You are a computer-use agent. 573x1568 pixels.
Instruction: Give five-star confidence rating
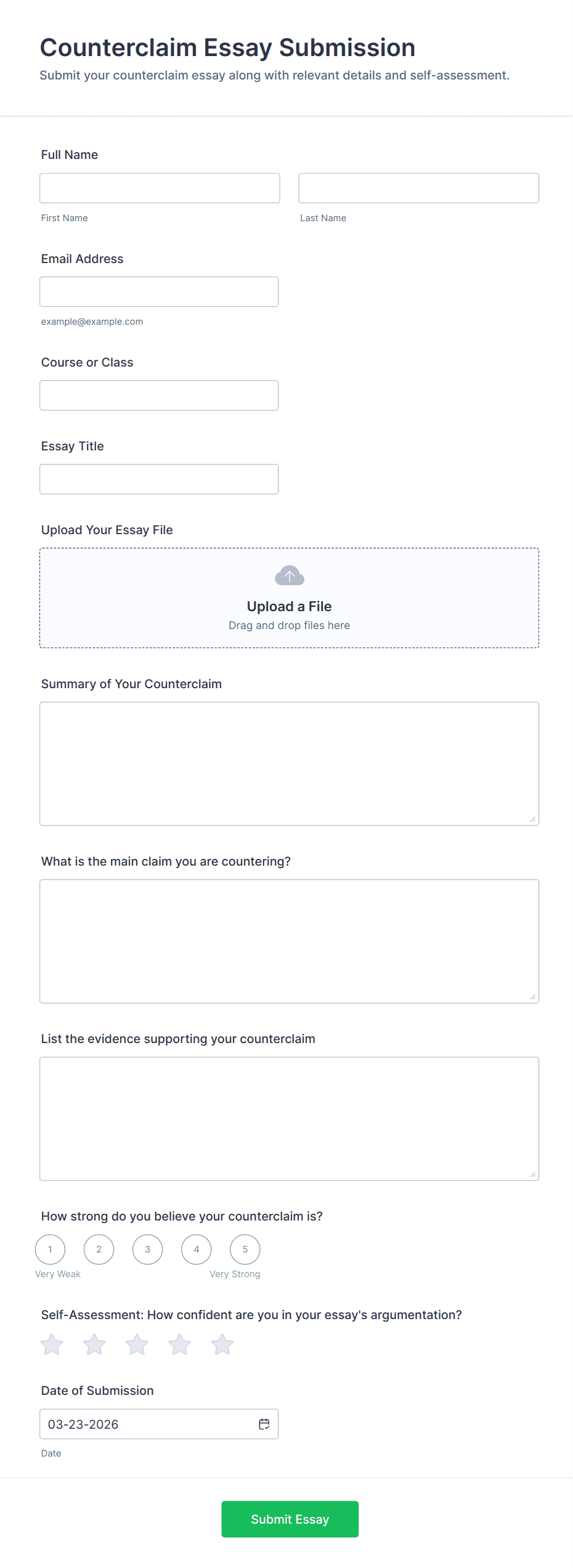pos(222,1344)
